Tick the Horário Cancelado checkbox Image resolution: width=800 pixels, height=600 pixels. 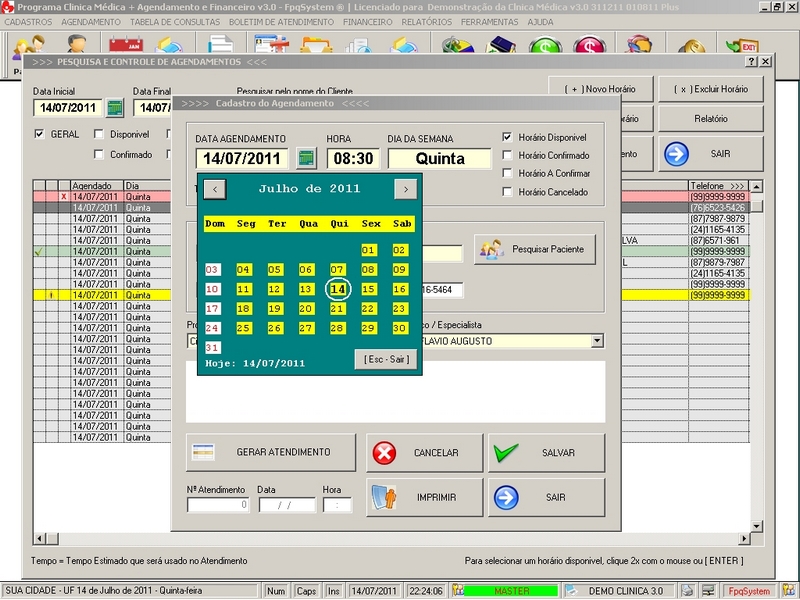click(x=508, y=192)
